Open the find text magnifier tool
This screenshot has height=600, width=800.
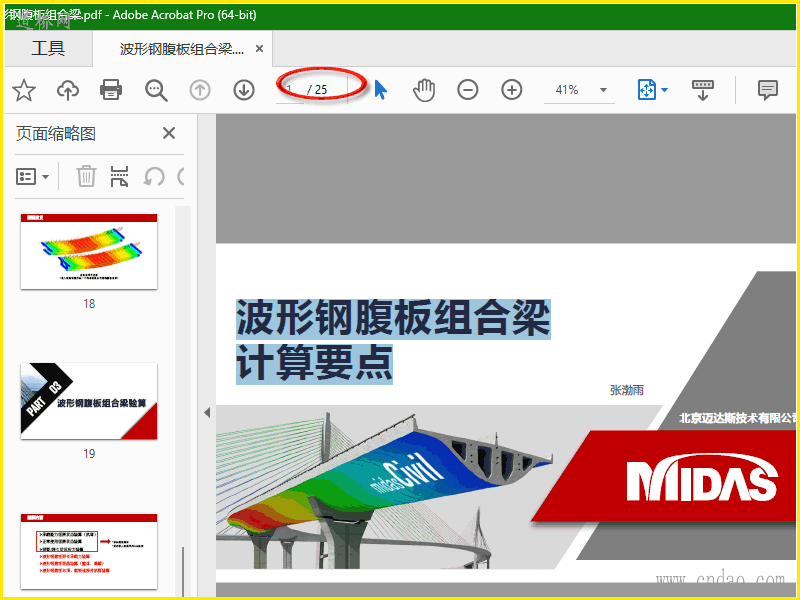point(156,90)
